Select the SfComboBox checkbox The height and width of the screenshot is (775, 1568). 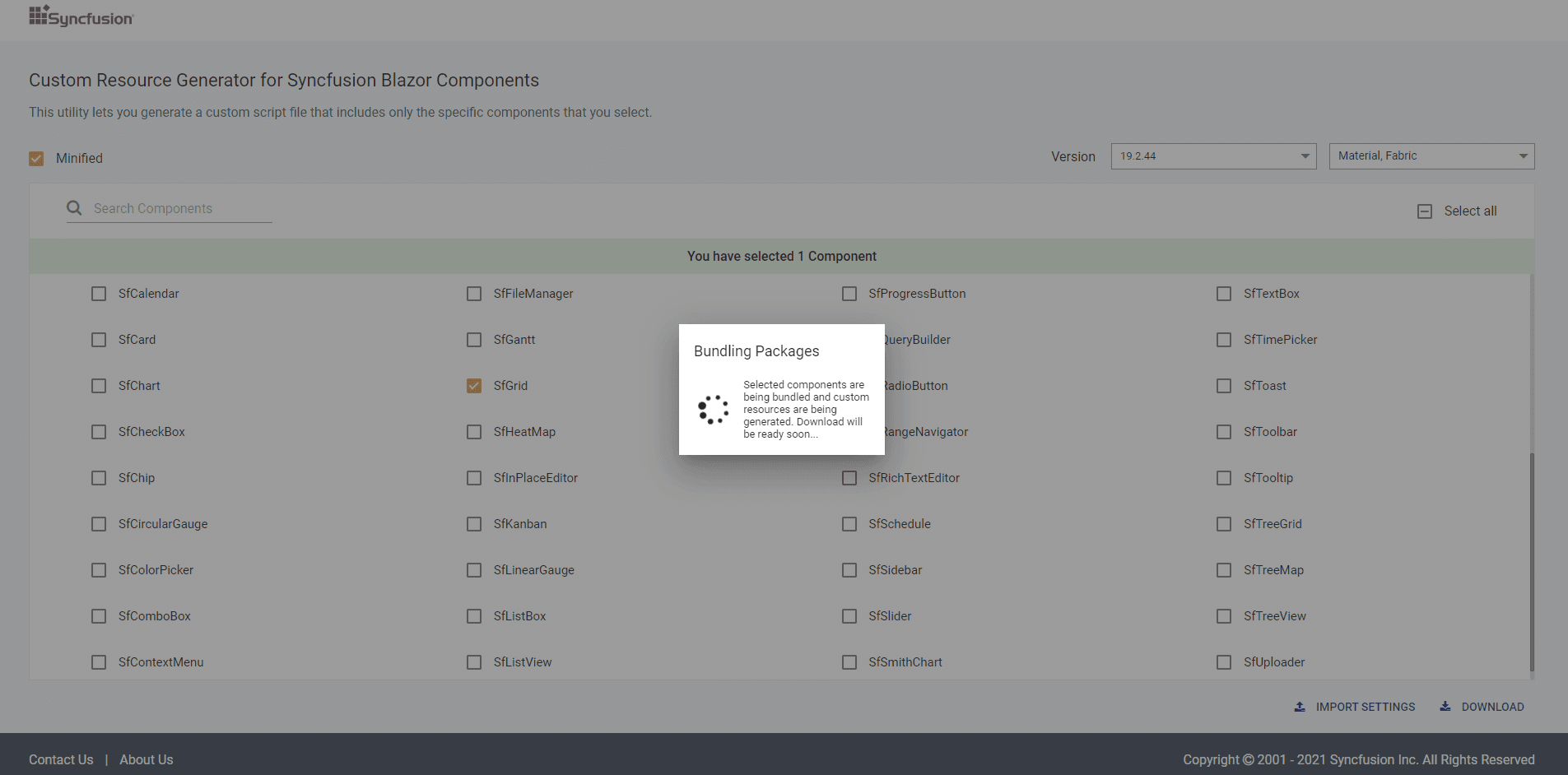[99, 616]
